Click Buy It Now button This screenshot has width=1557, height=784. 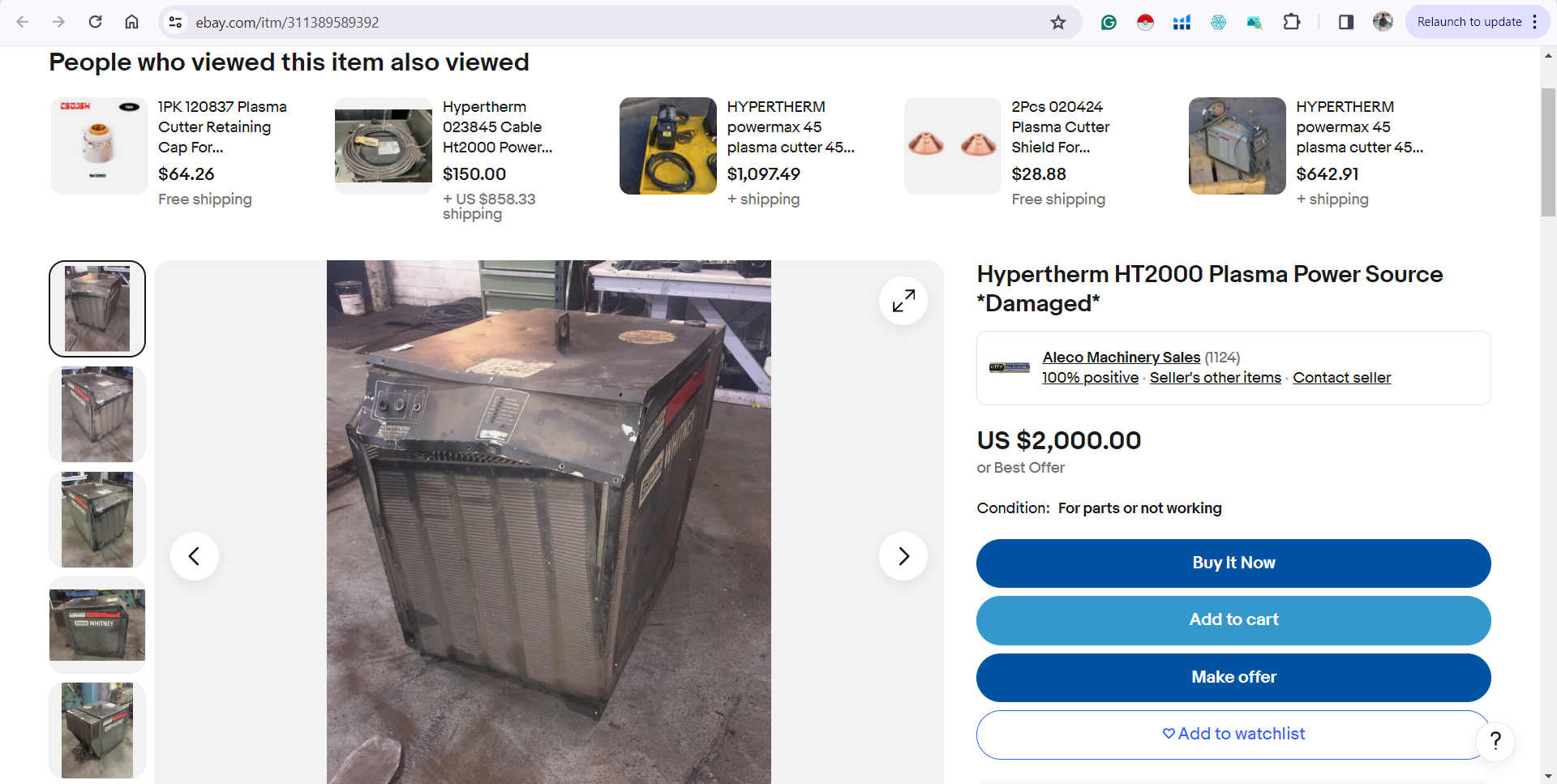coord(1233,563)
